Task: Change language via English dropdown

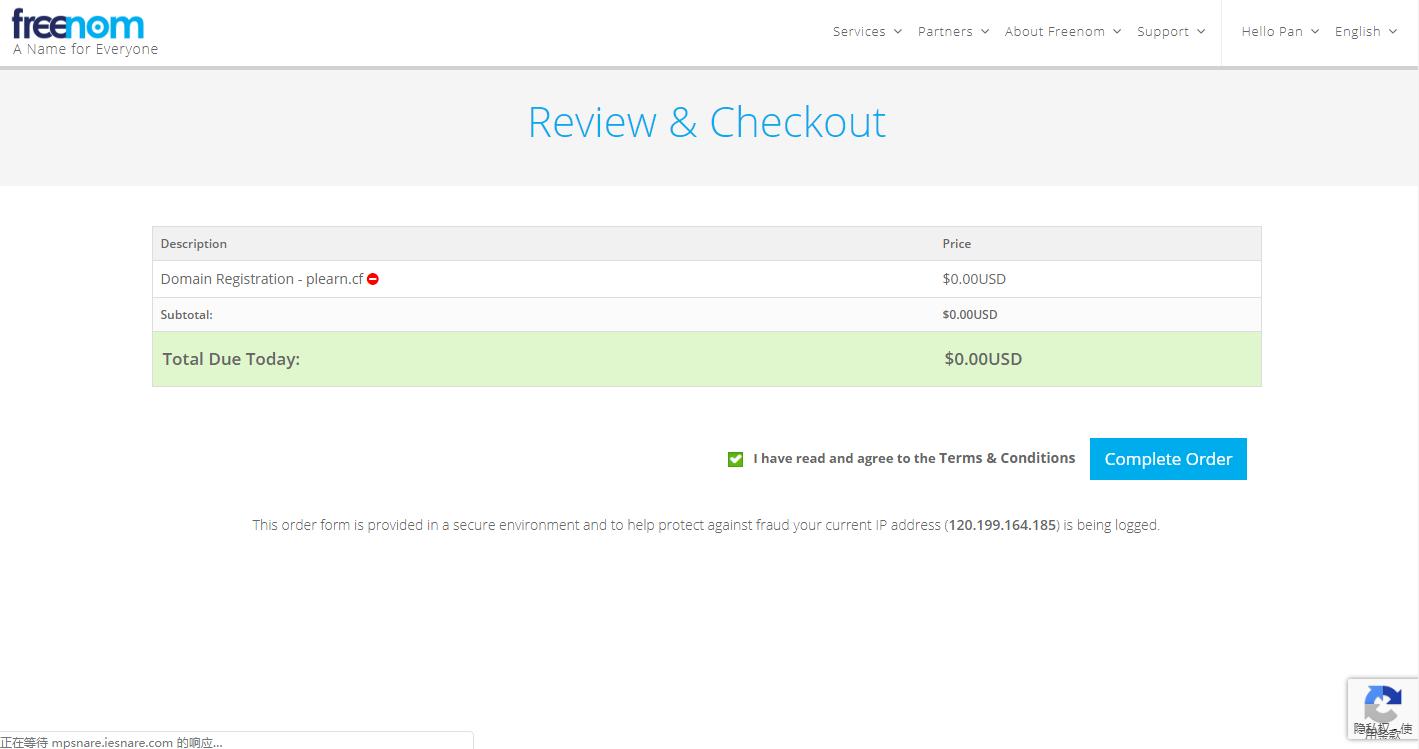Action: [x=1365, y=32]
